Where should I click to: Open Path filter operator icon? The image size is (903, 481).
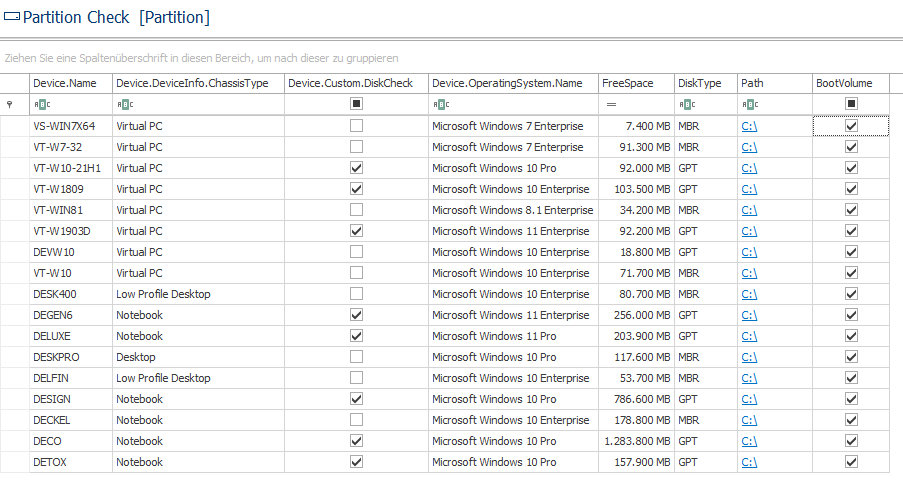click(x=750, y=104)
